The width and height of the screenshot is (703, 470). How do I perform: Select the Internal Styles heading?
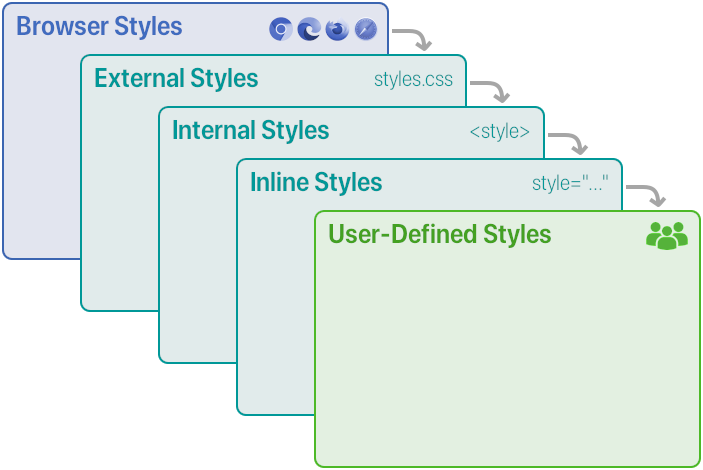(x=250, y=131)
